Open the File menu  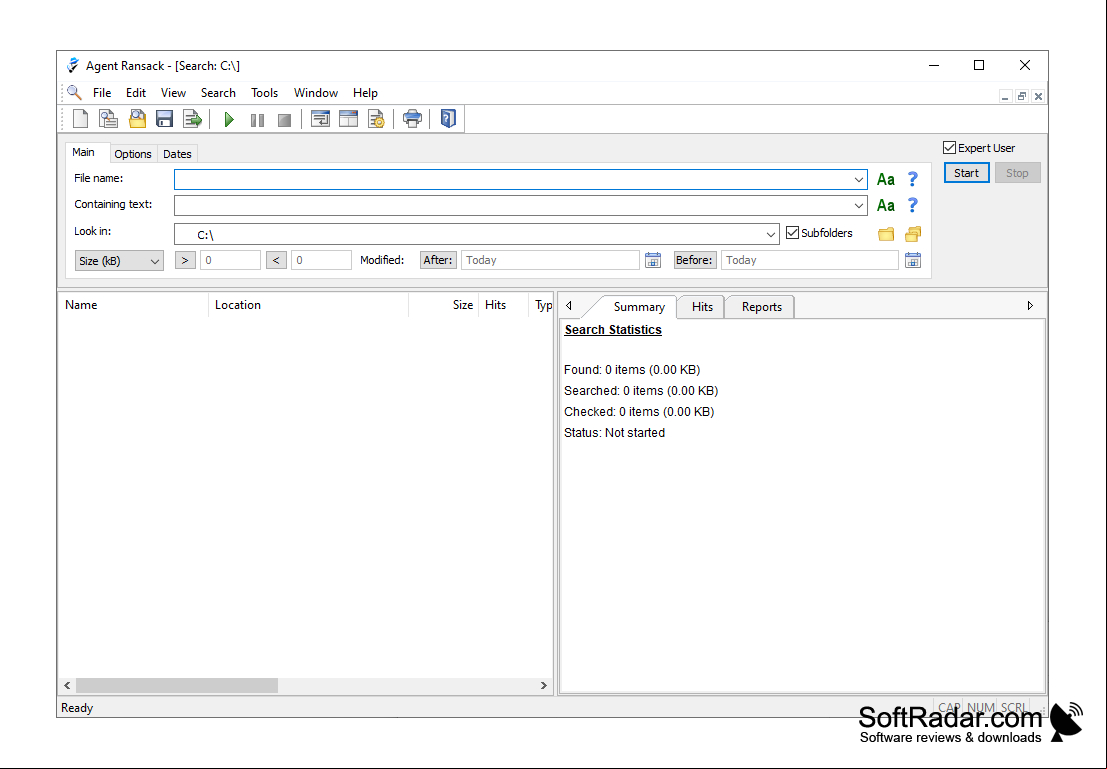[x=102, y=93]
